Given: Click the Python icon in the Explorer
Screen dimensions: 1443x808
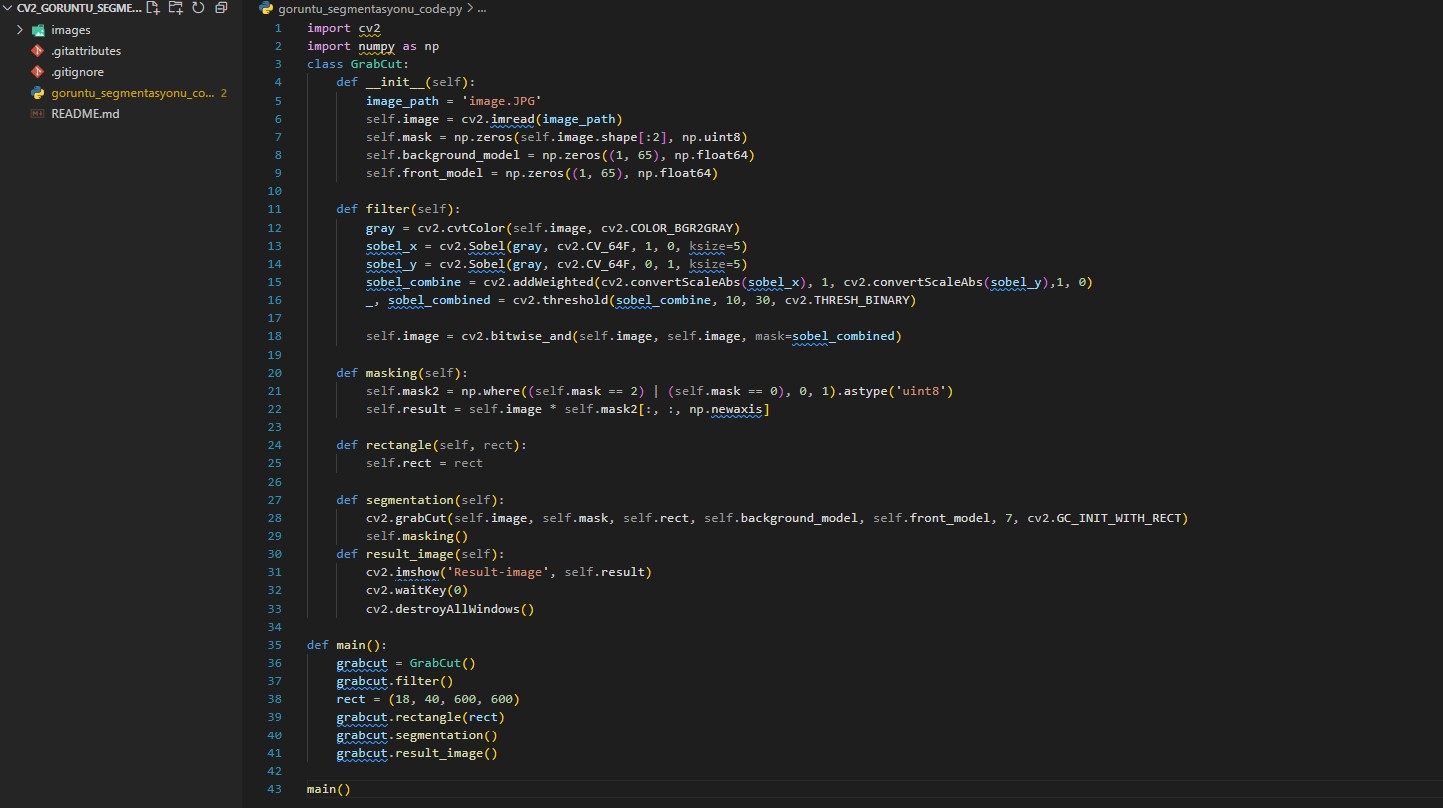Looking at the screenshot, I should [x=38, y=93].
